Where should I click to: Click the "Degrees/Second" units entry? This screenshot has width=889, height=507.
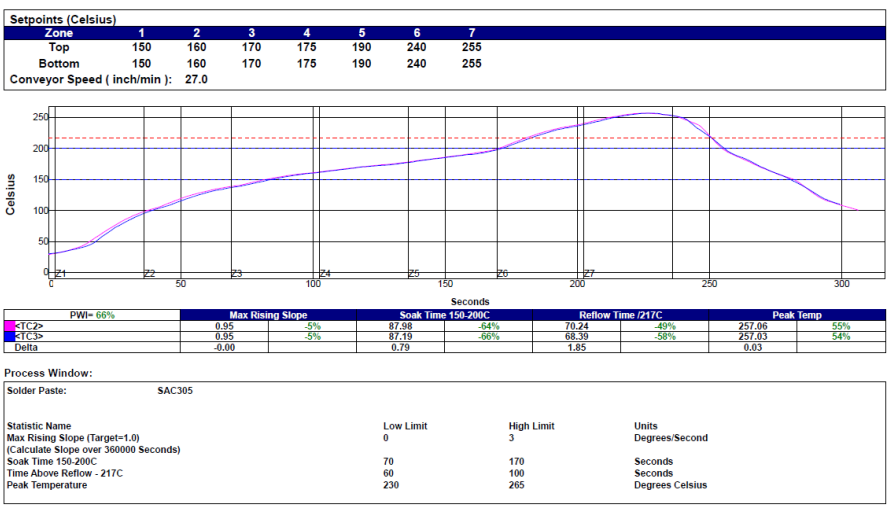pyautogui.click(x=671, y=438)
